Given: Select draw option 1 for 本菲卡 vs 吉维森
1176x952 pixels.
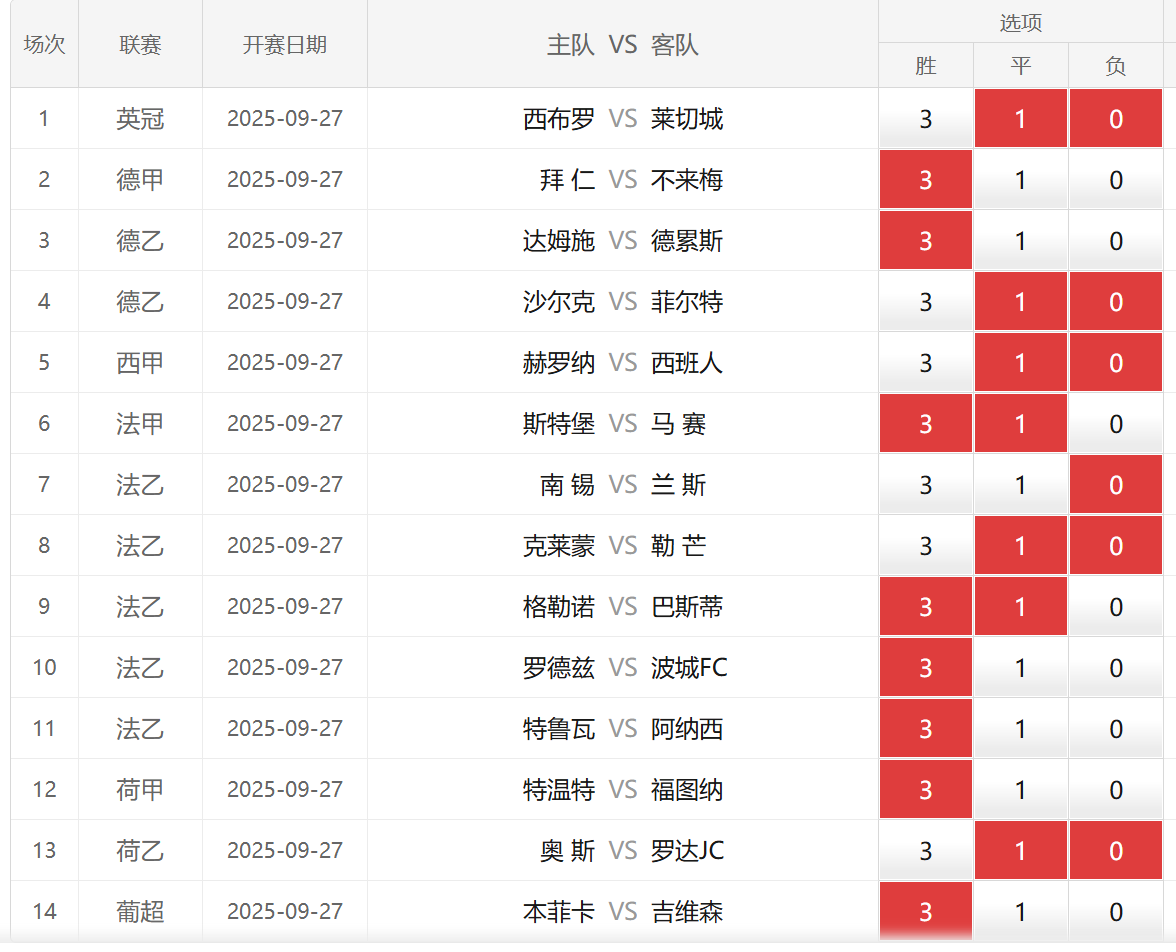Looking at the screenshot, I should coord(1020,912).
